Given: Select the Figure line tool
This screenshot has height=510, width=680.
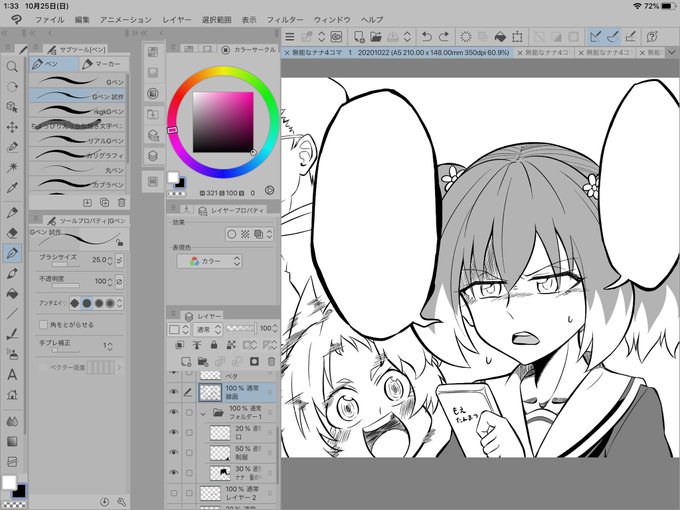Looking at the screenshot, I should coord(12,314).
